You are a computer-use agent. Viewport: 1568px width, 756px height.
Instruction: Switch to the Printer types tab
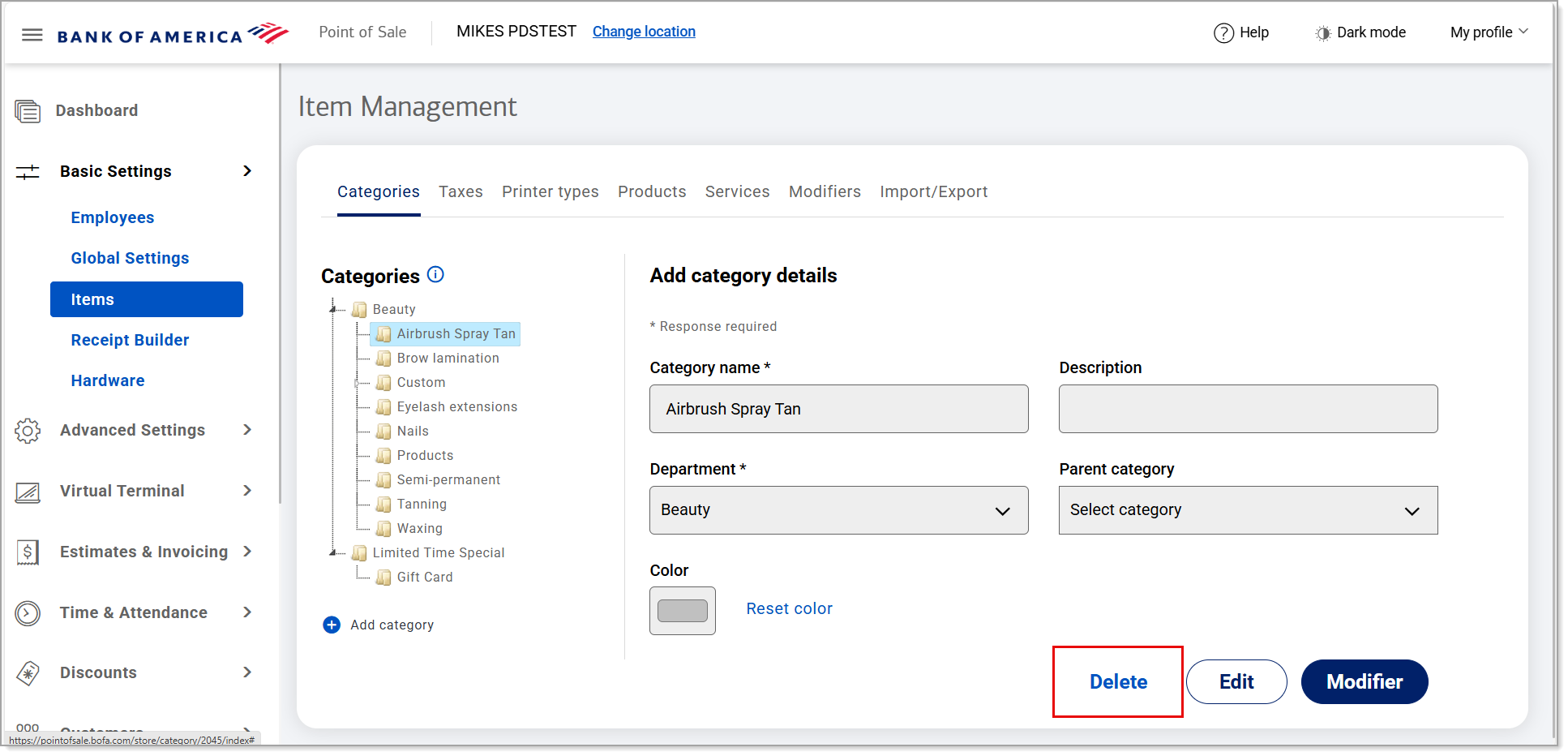tap(550, 192)
